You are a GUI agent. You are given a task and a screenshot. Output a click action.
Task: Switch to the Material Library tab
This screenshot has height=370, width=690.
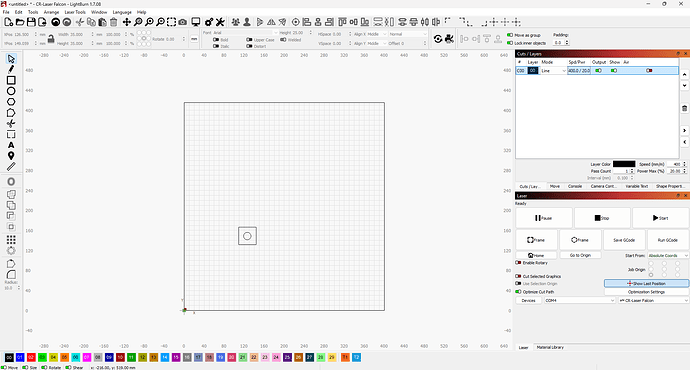click(x=550, y=347)
